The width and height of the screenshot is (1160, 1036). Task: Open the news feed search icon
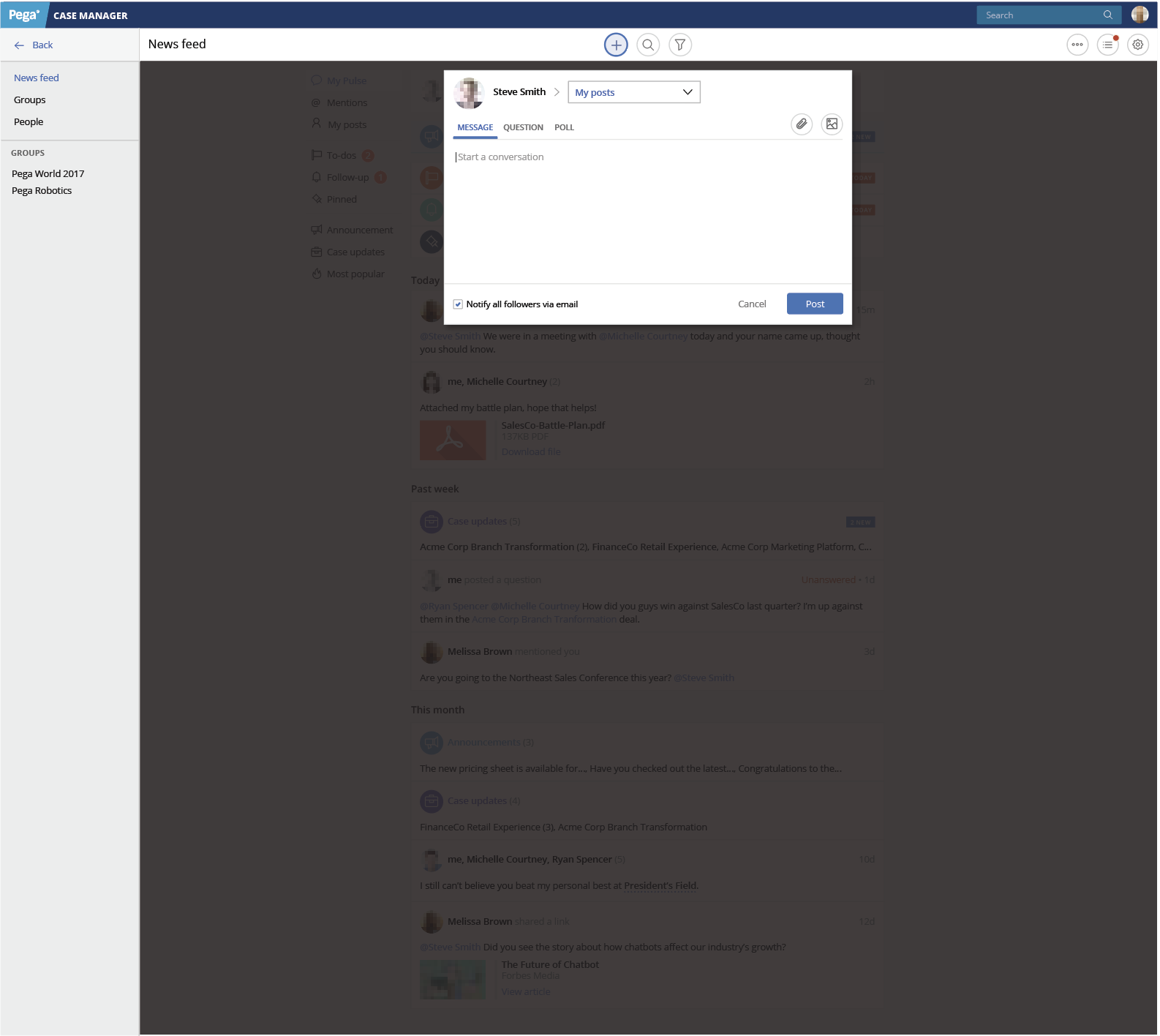648,45
